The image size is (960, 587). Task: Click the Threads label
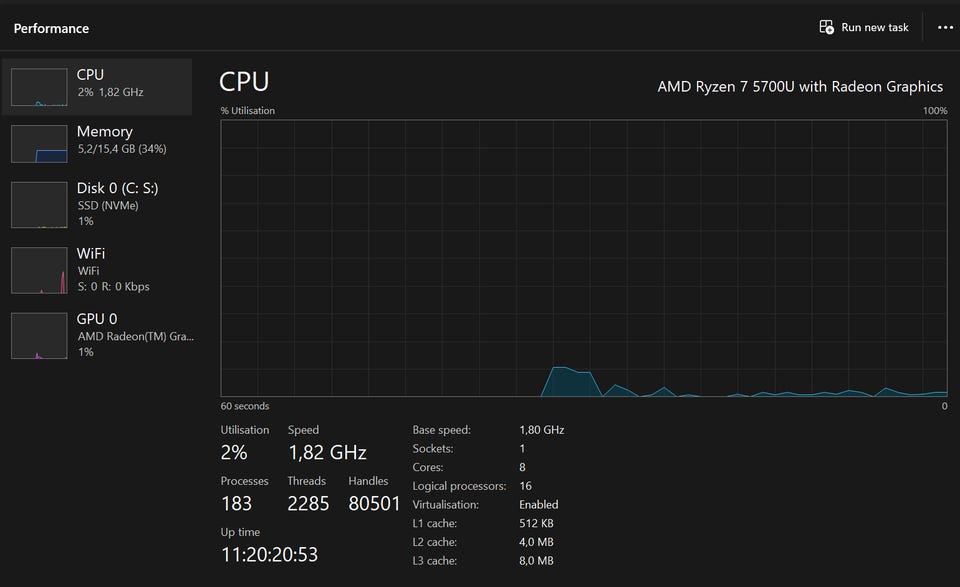coord(307,481)
